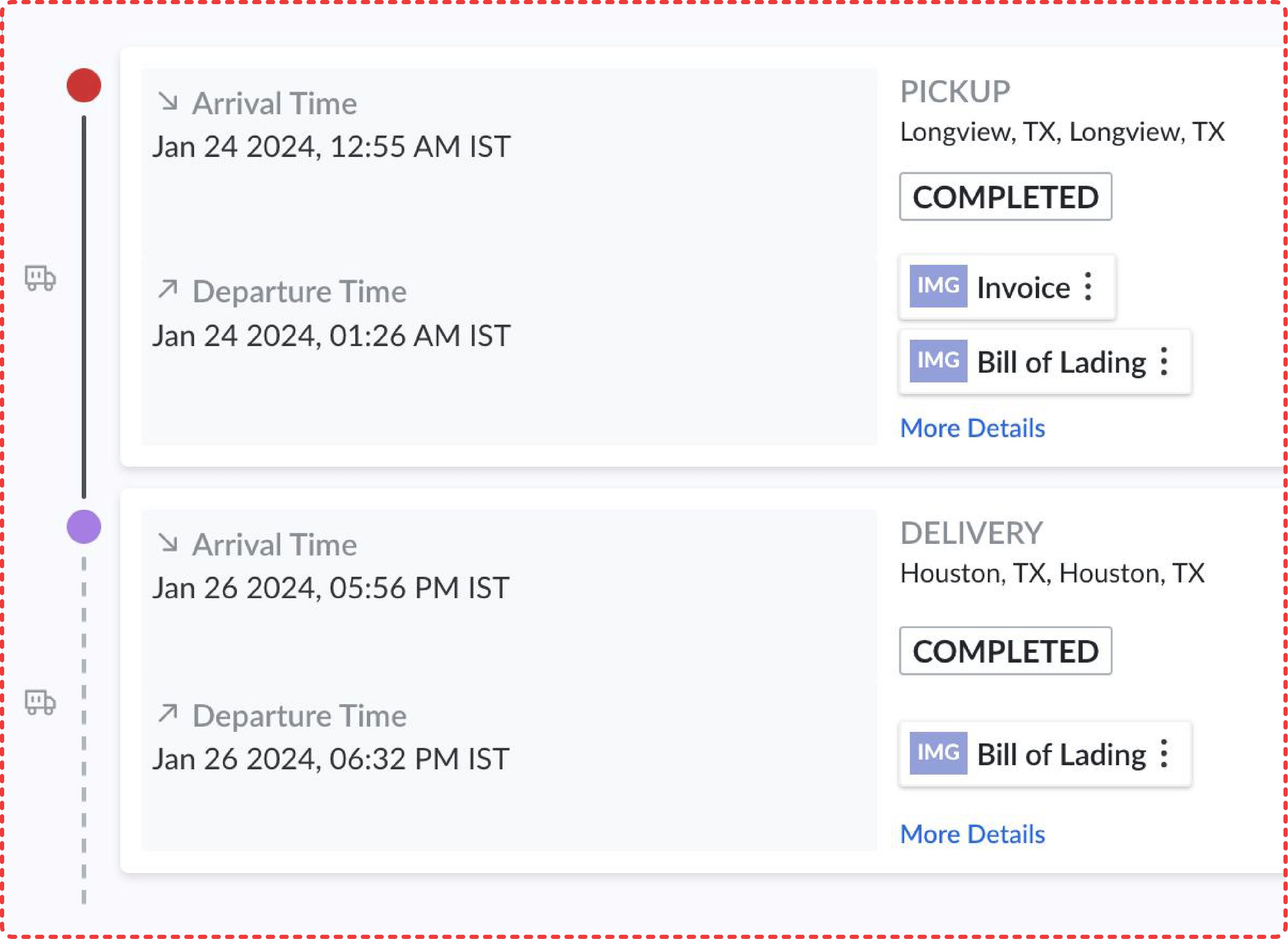1288x939 pixels.
Task: Click the truck icon beside the pickup stop
Action: point(40,278)
